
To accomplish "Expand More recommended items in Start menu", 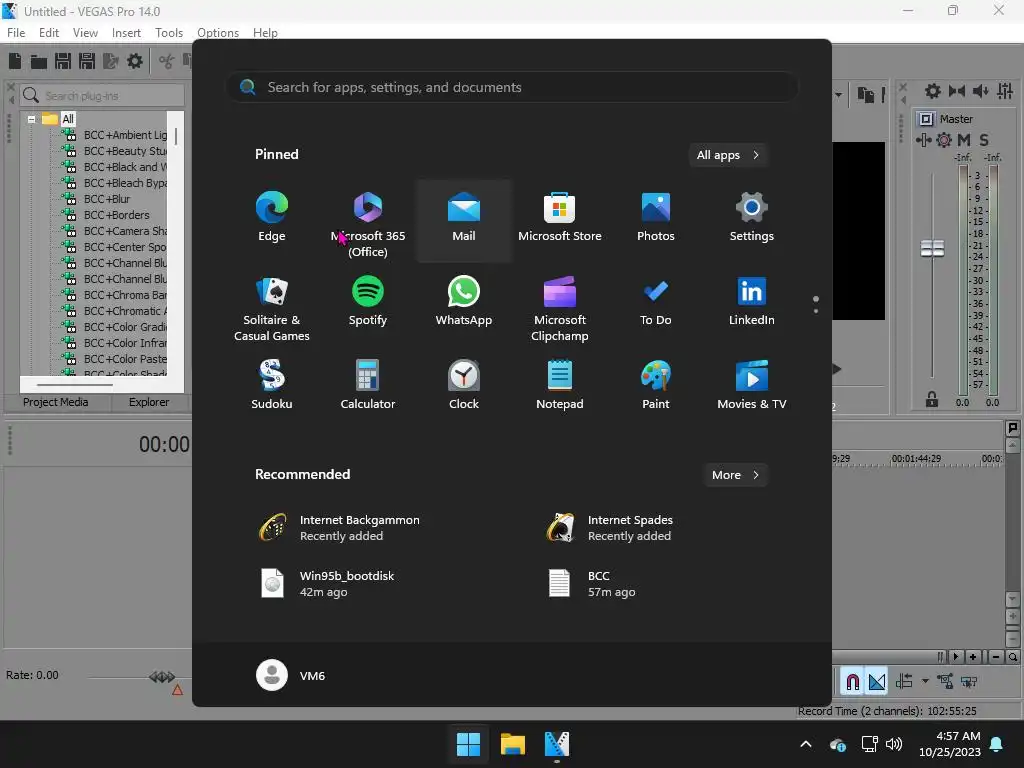I will pyautogui.click(x=735, y=475).
